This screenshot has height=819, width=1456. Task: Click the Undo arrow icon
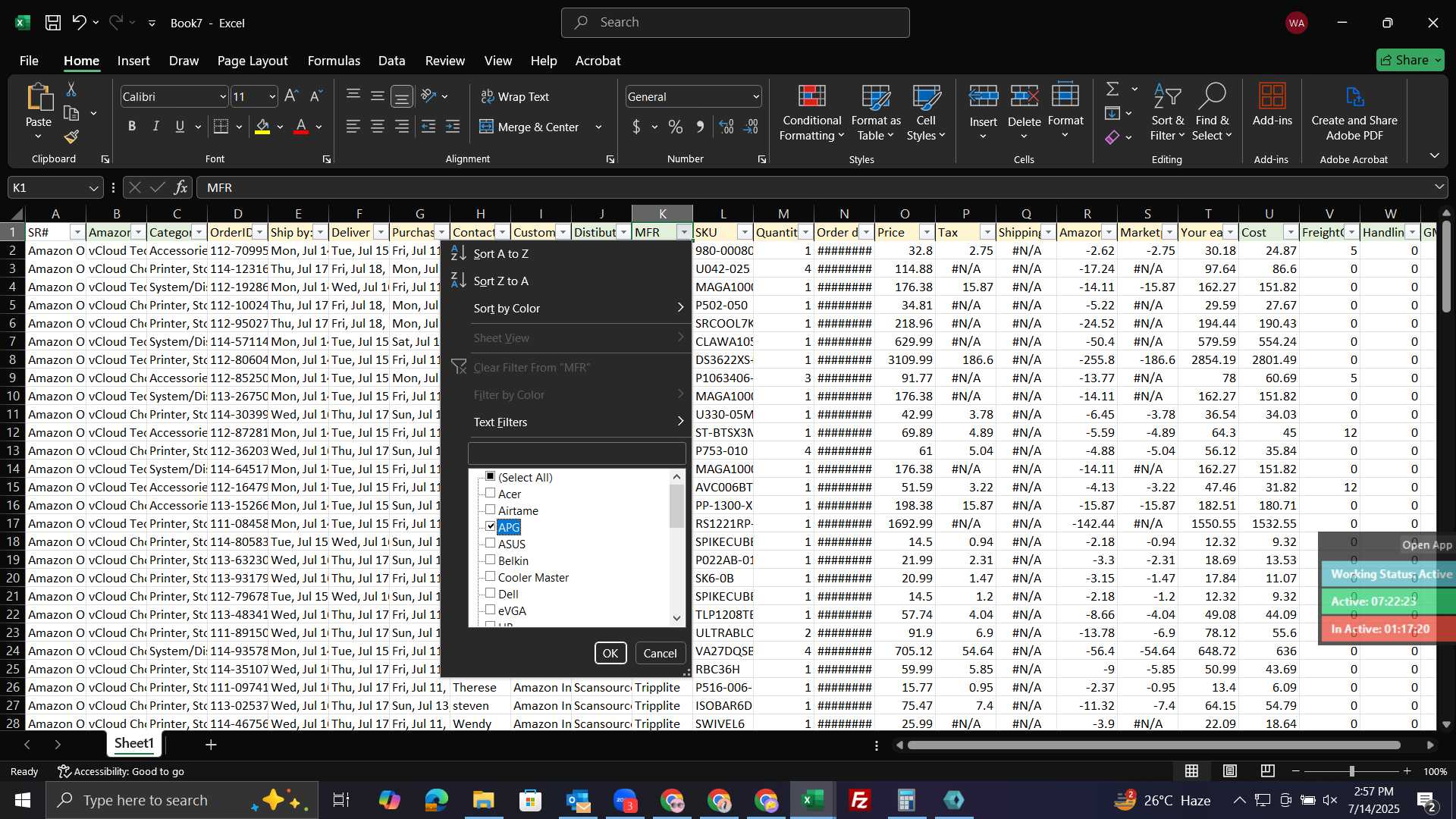[79, 23]
